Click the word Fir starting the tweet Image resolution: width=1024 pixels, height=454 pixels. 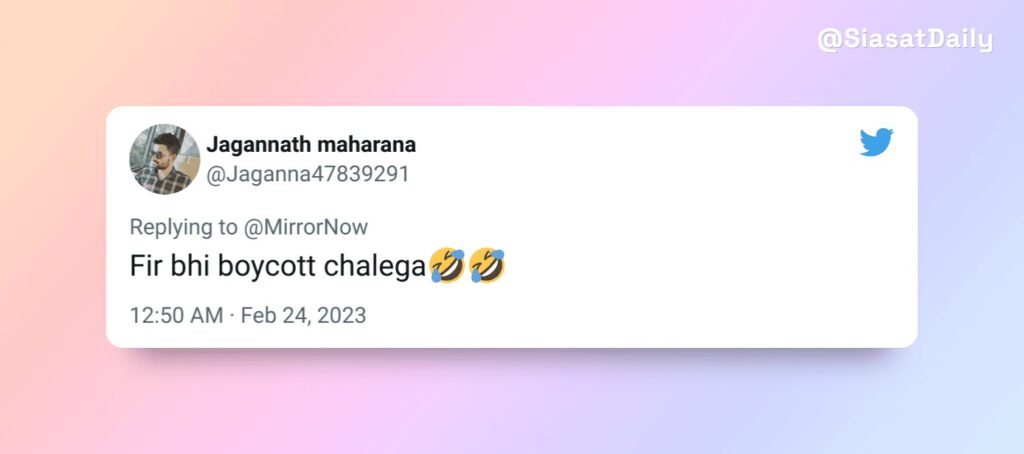point(143,267)
